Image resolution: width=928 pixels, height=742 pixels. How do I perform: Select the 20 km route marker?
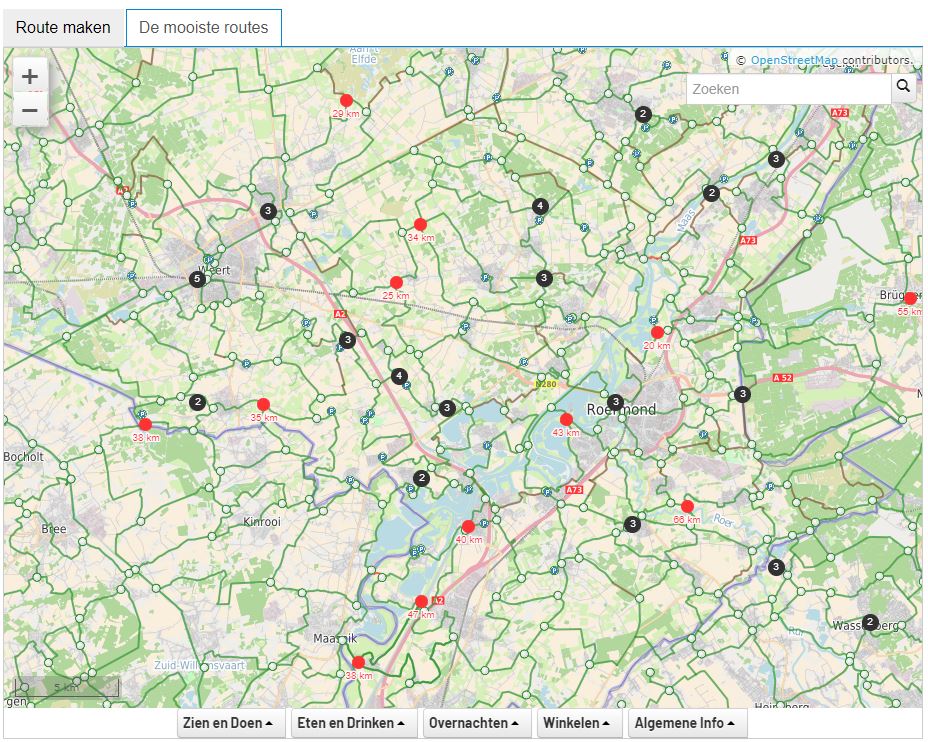click(x=657, y=330)
